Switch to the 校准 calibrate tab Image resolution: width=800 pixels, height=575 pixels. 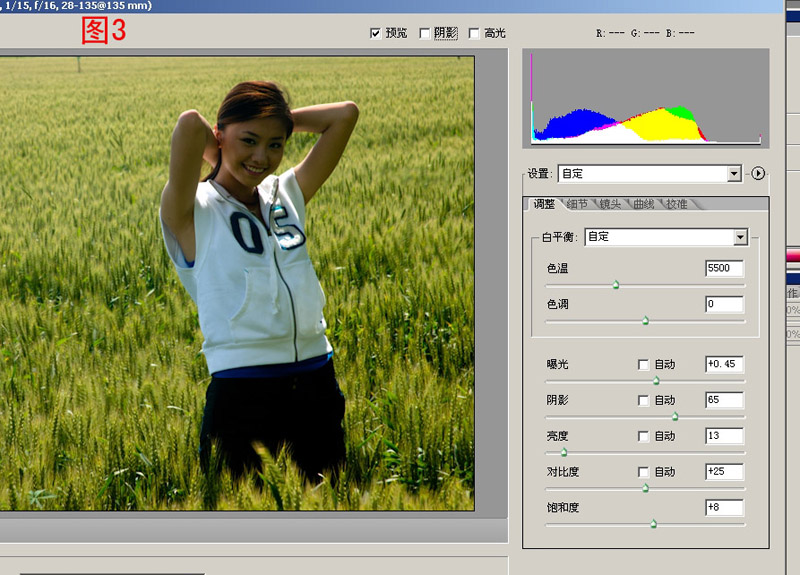coord(677,204)
